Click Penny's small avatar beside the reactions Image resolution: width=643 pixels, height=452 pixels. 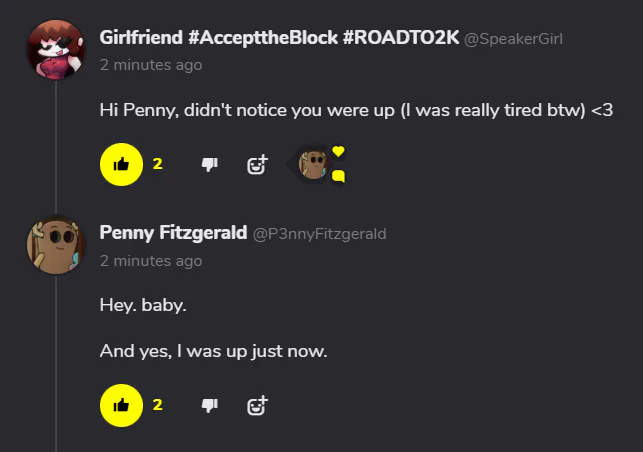pos(313,164)
